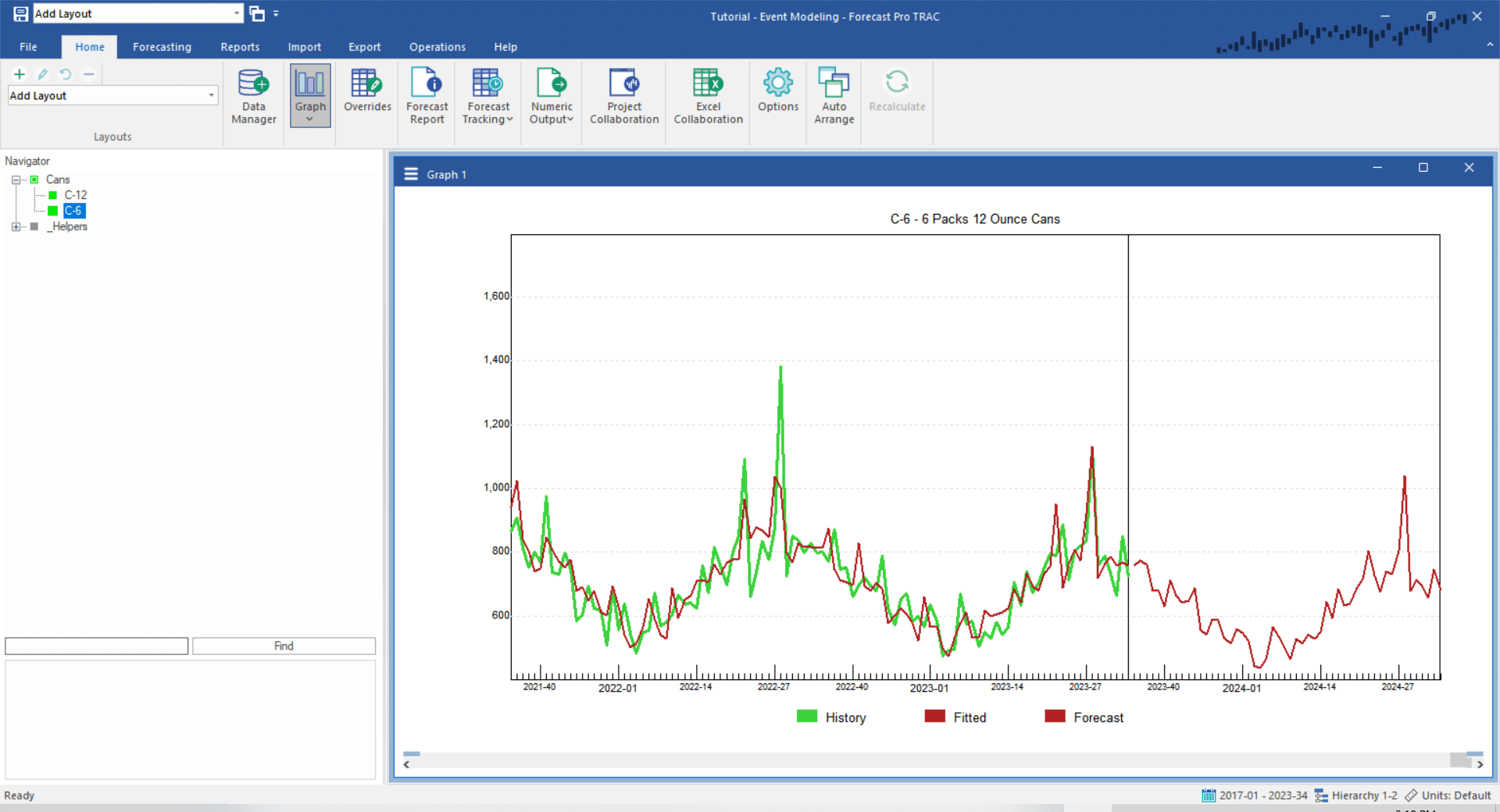Collapse the Cans node in the Navigator

click(x=15, y=180)
